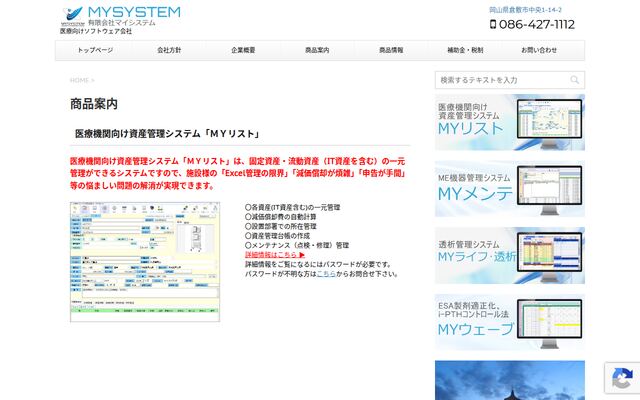Open the お問い合わせ menu item
Screen dimensions: 640x400
[539, 50]
